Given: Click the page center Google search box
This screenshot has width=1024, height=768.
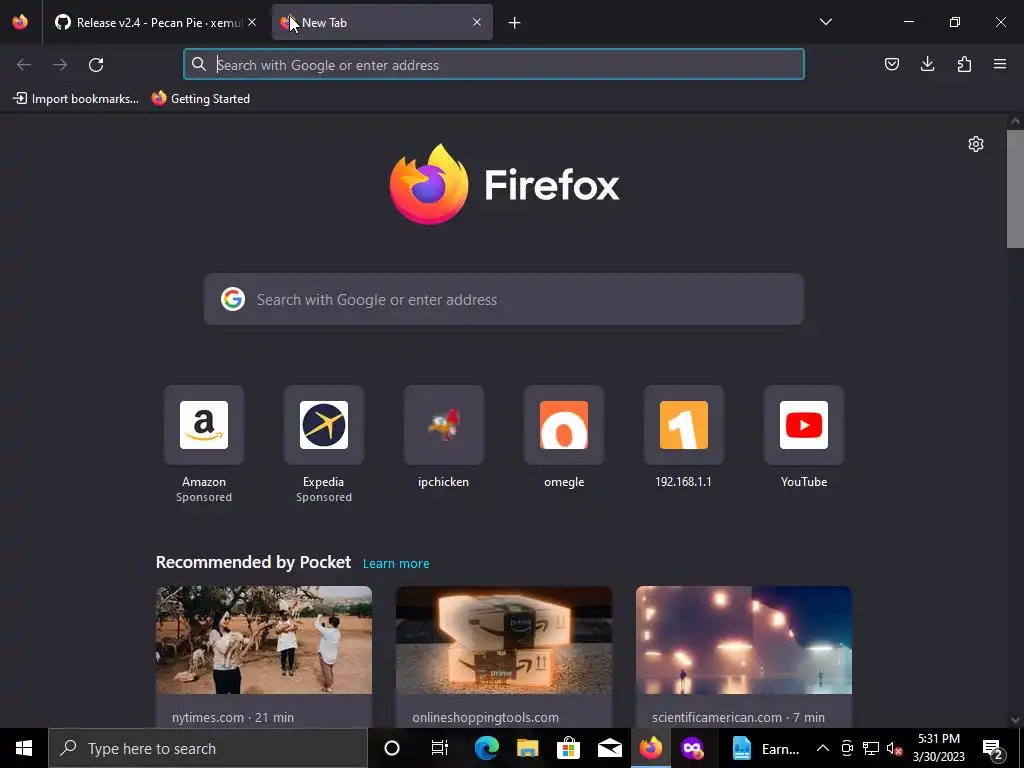Looking at the screenshot, I should 504,299.
